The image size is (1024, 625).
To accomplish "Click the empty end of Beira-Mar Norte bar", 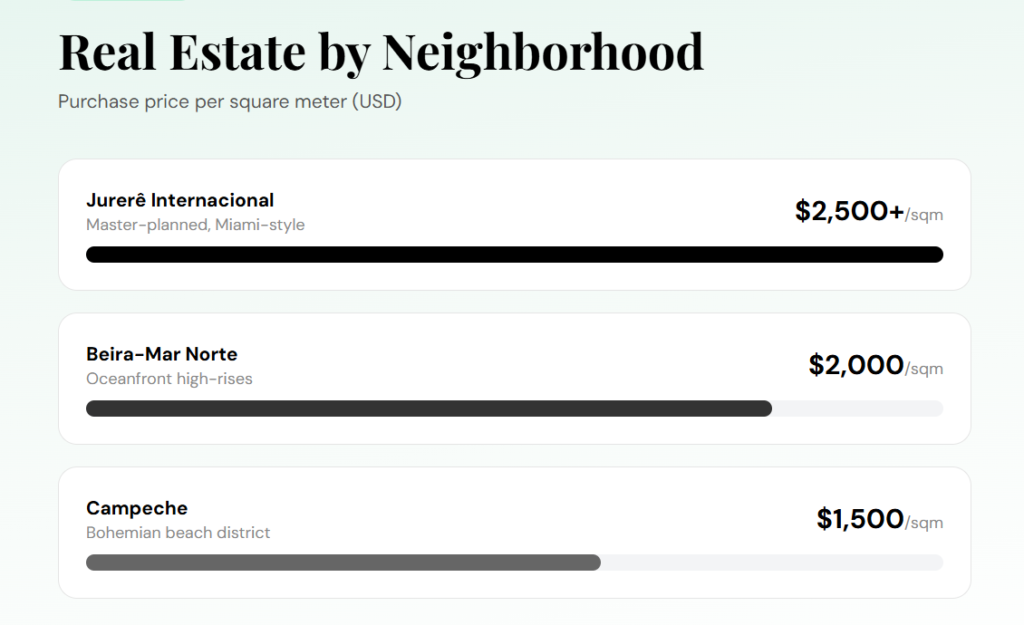I will (857, 408).
